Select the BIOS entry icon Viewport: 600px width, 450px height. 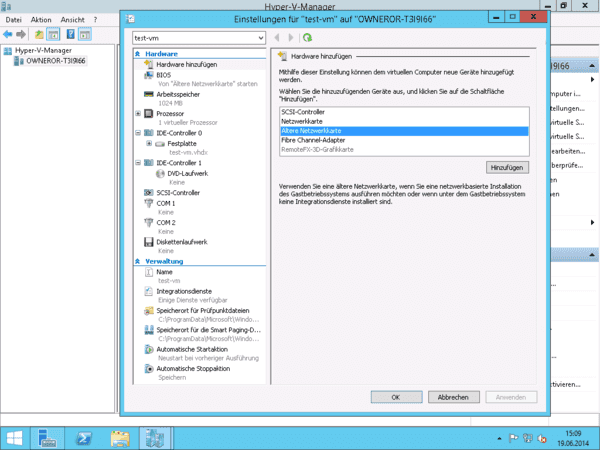coord(148,75)
